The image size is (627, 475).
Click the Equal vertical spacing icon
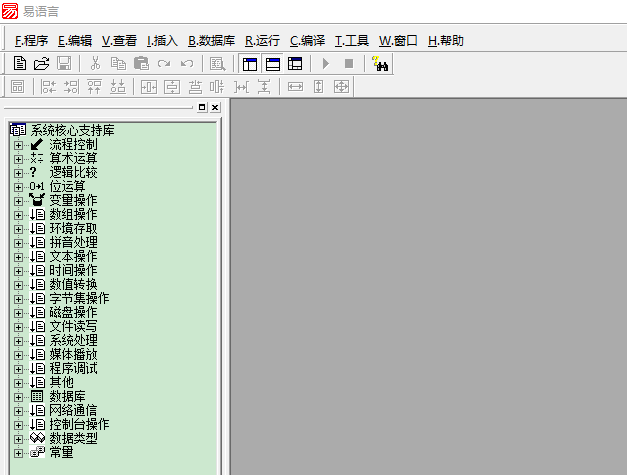click(264, 86)
